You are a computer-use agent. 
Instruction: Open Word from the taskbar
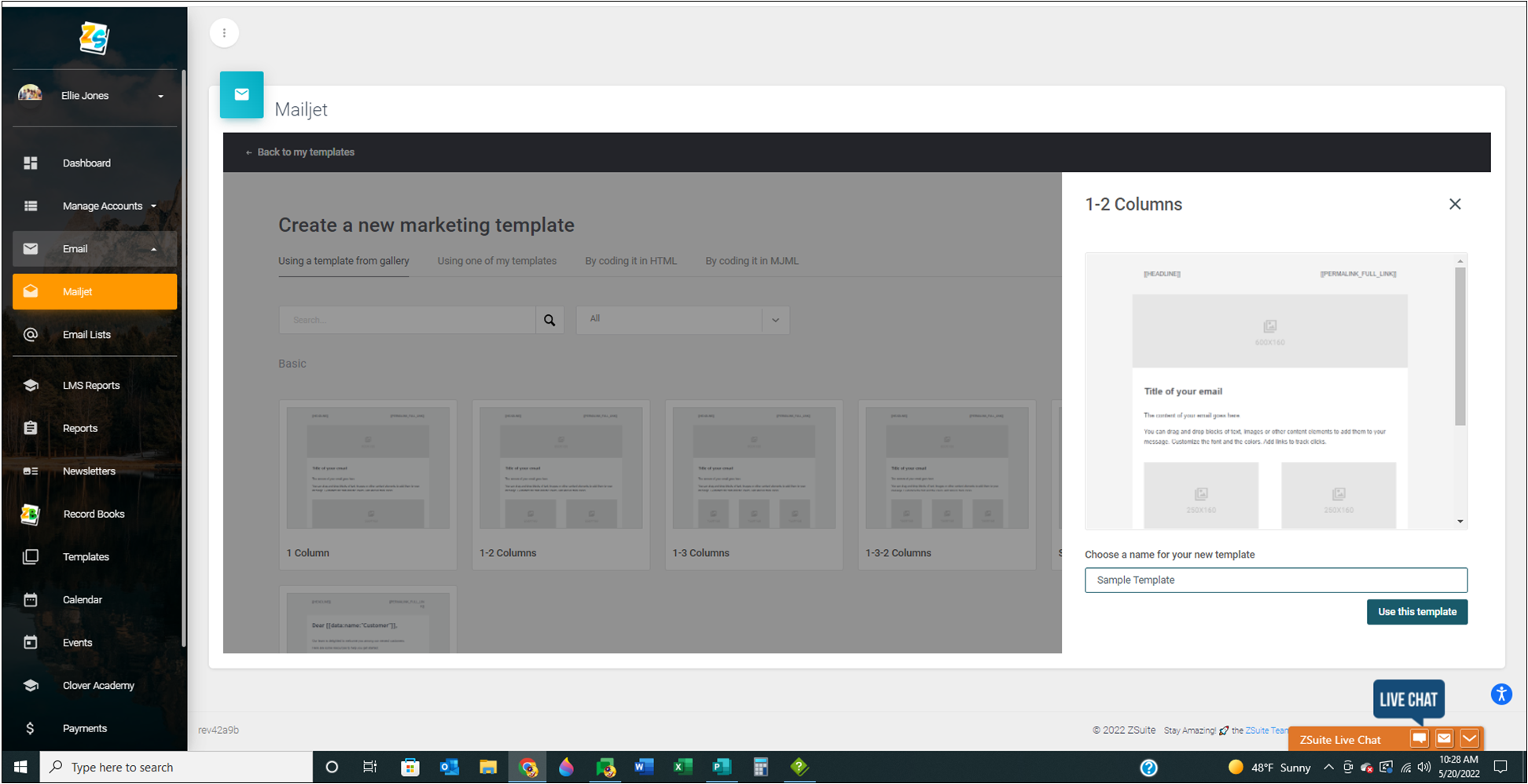pos(644,767)
